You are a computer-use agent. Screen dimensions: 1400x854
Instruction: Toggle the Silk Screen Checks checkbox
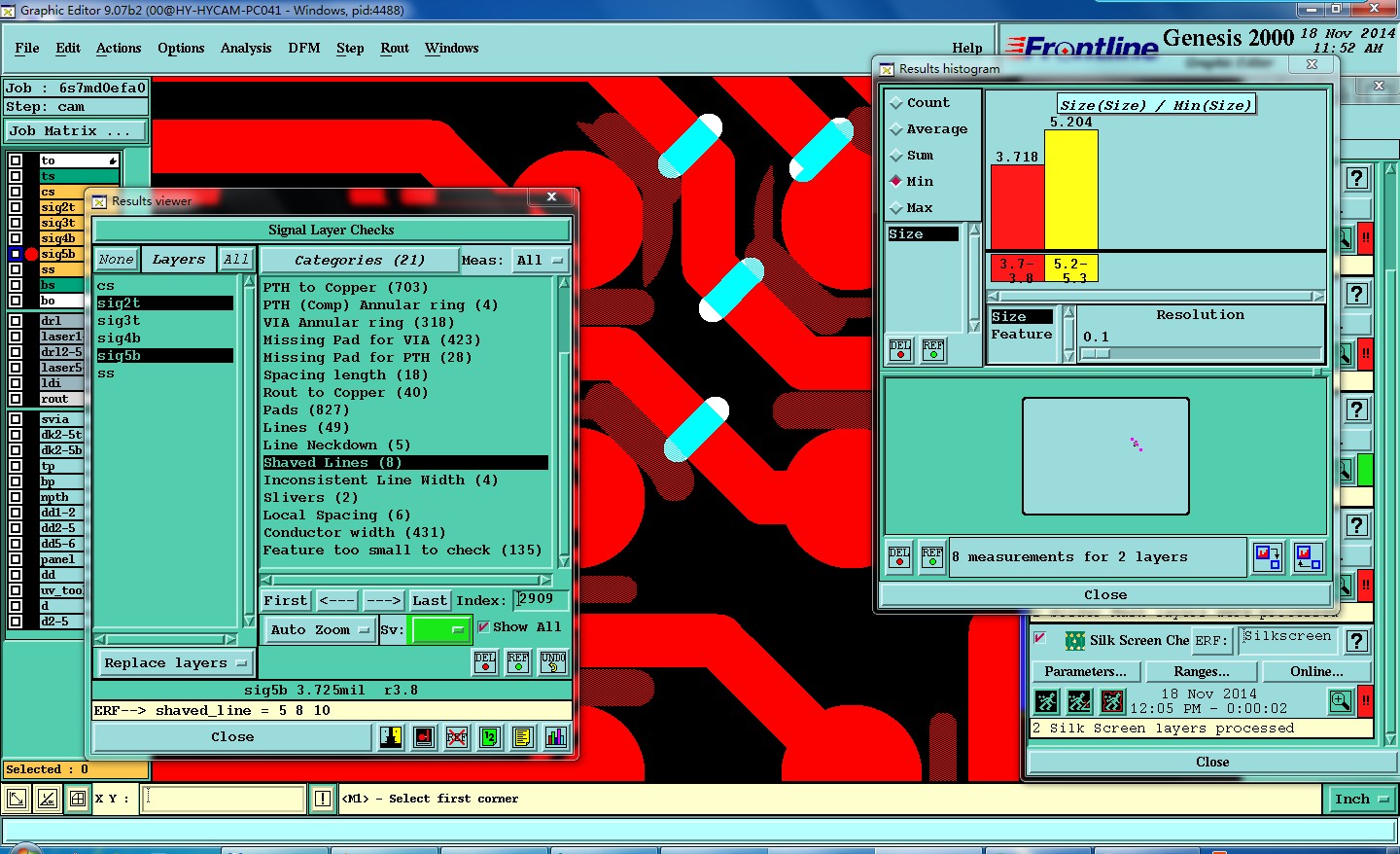tap(1040, 639)
